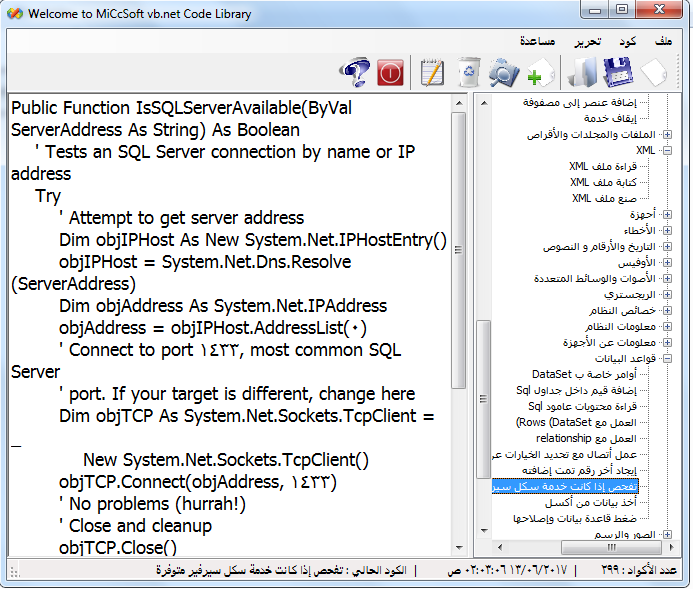
Task: Expand the الأخطاء tree node
Action: tap(667, 230)
